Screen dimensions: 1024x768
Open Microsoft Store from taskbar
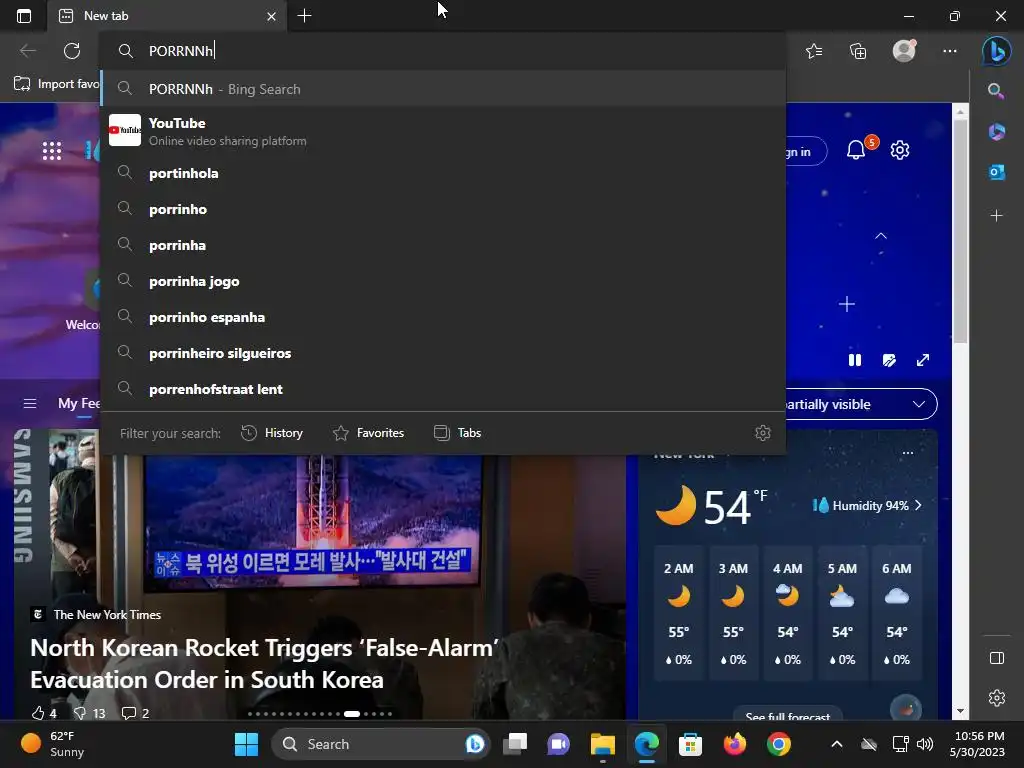[x=690, y=744]
